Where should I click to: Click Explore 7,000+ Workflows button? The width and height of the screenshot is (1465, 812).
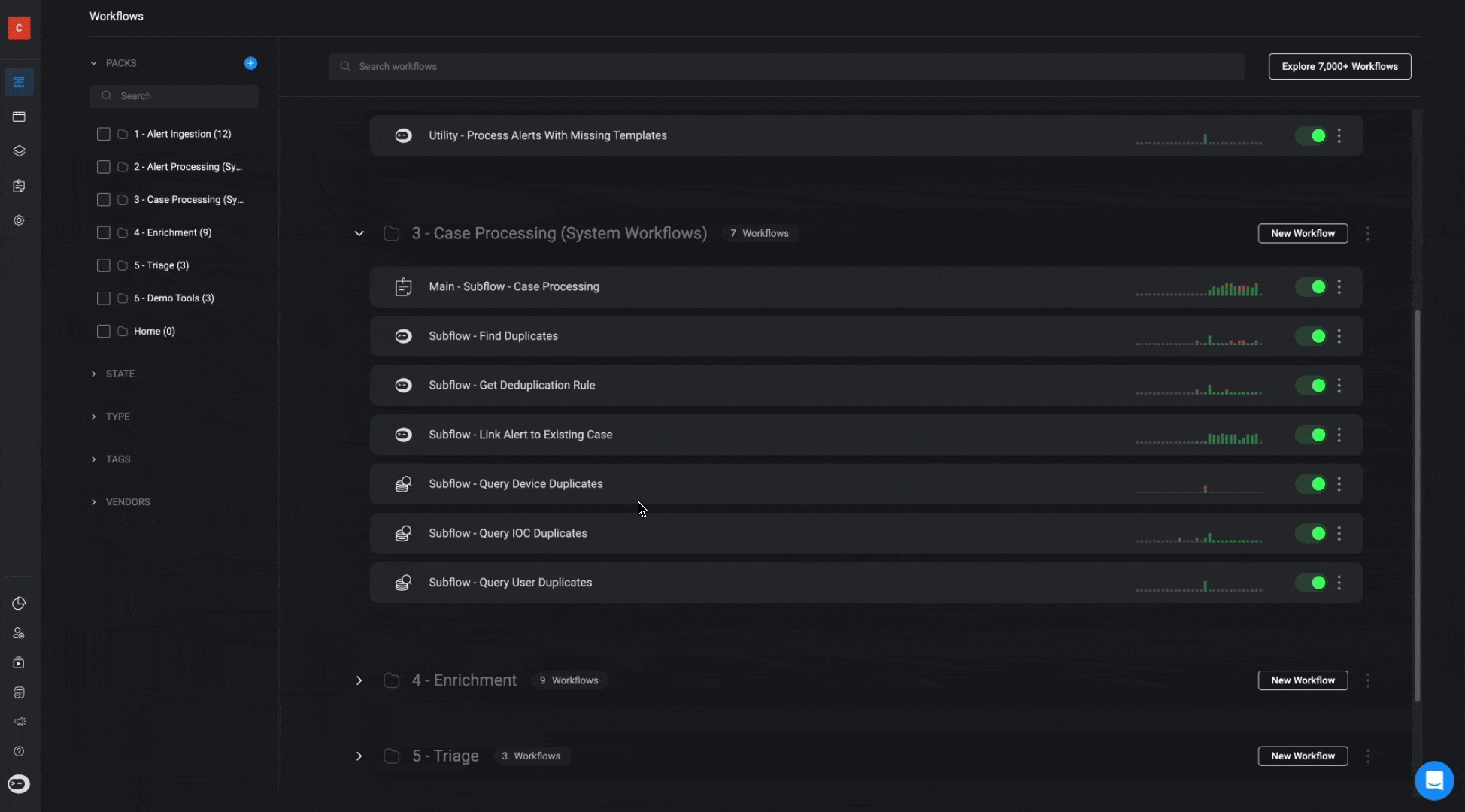click(x=1339, y=66)
